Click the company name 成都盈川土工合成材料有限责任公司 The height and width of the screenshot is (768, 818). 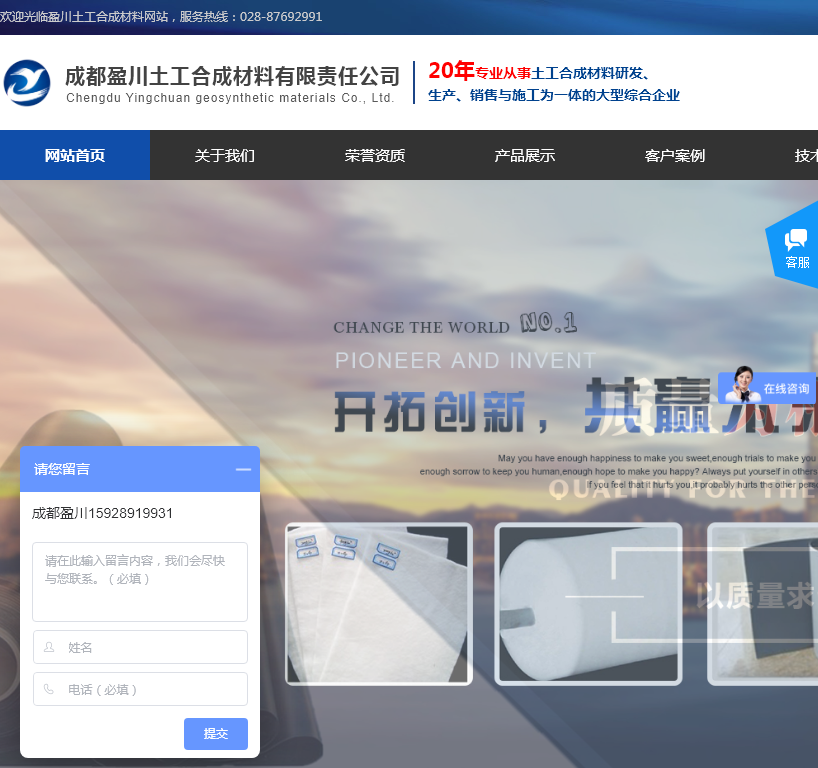(x=232, y=76)
